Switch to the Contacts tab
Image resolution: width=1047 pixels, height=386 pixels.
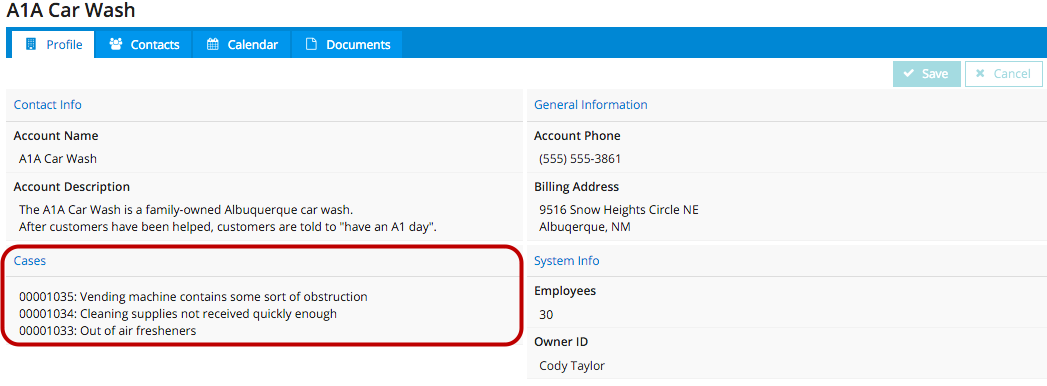(144, 44)
